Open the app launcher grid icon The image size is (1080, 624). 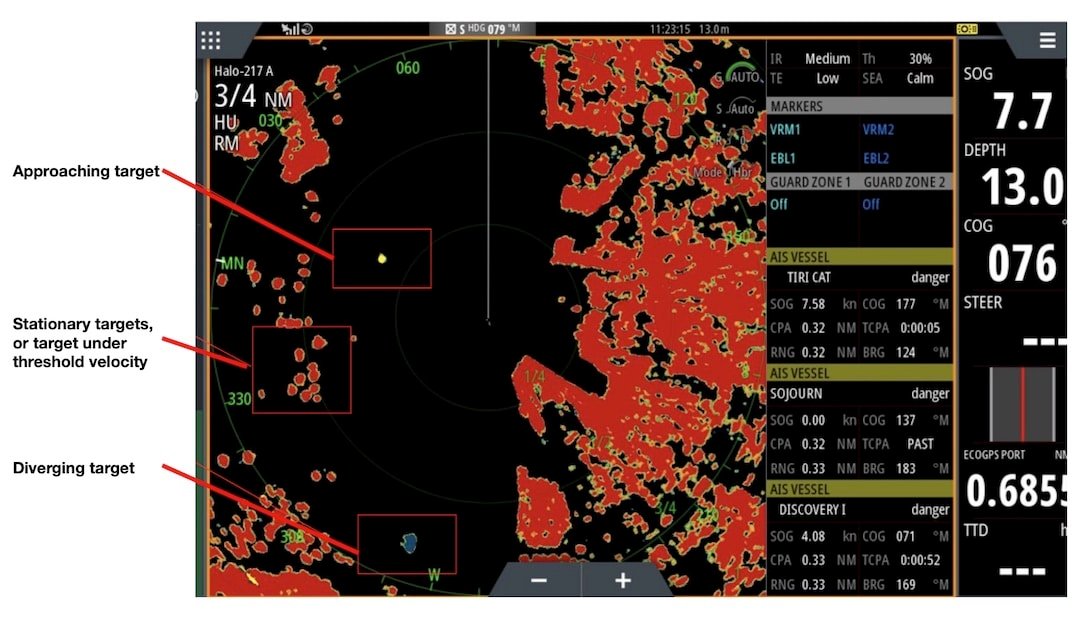coord(211,38)
